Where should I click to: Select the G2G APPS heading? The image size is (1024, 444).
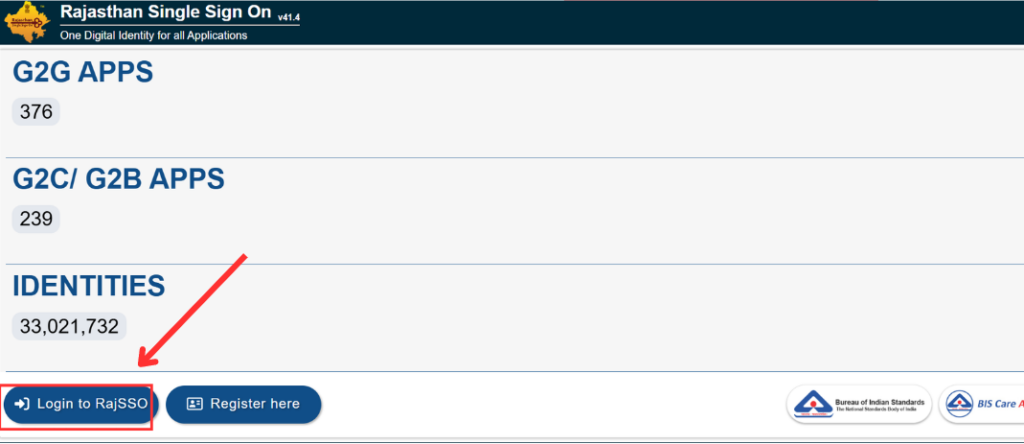click(x=82, y=72)
